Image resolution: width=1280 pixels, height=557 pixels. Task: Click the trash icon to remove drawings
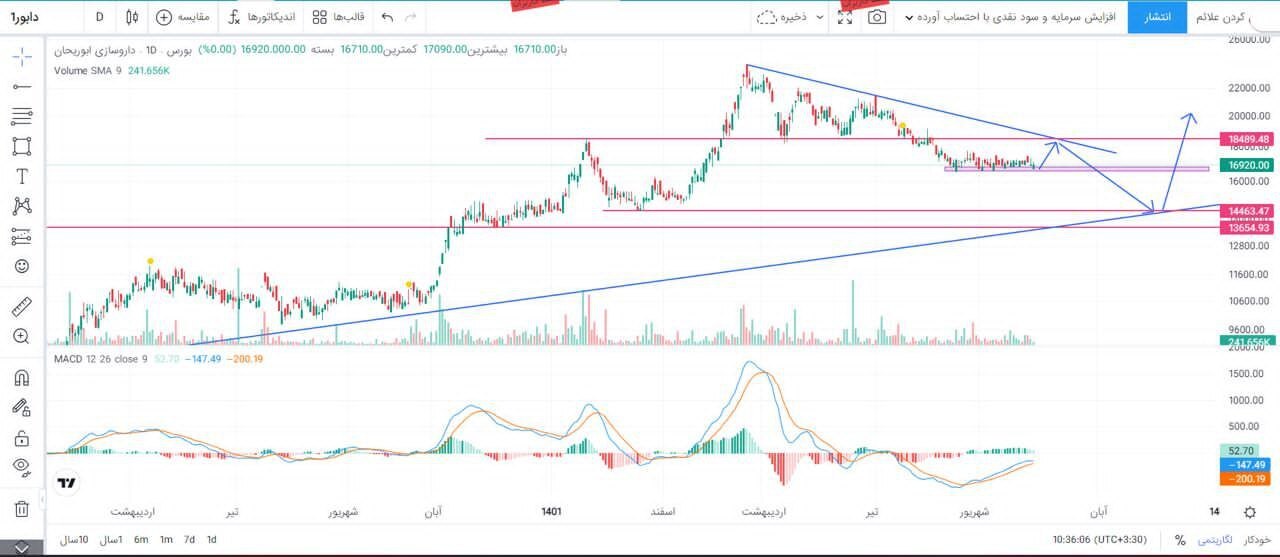21,509
